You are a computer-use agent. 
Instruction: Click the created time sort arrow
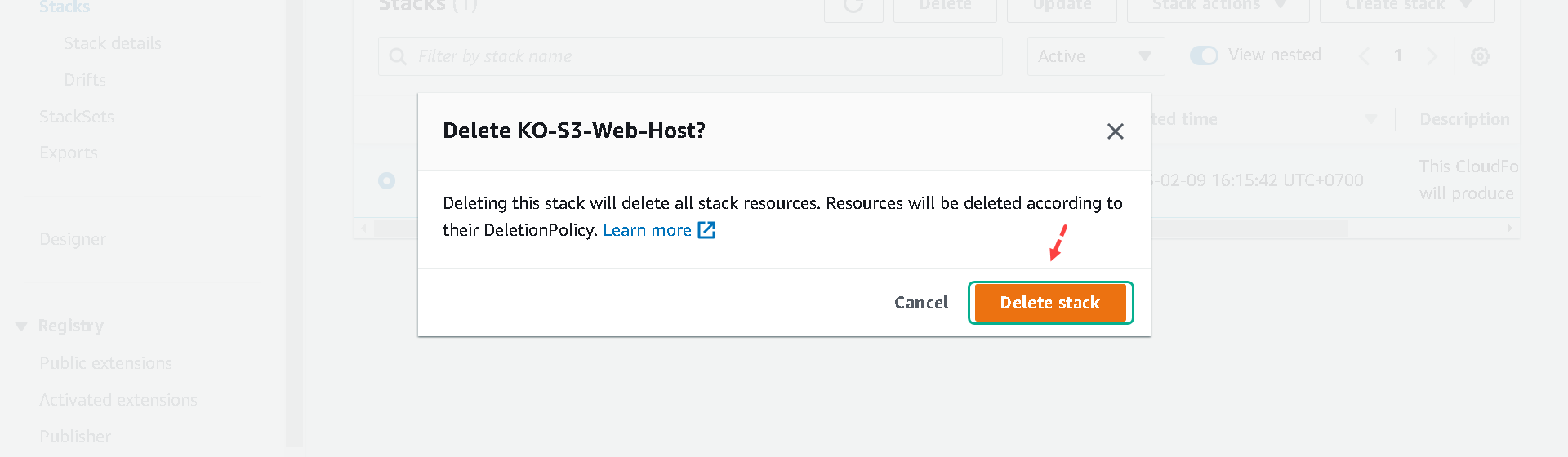tap(1371, 119)
